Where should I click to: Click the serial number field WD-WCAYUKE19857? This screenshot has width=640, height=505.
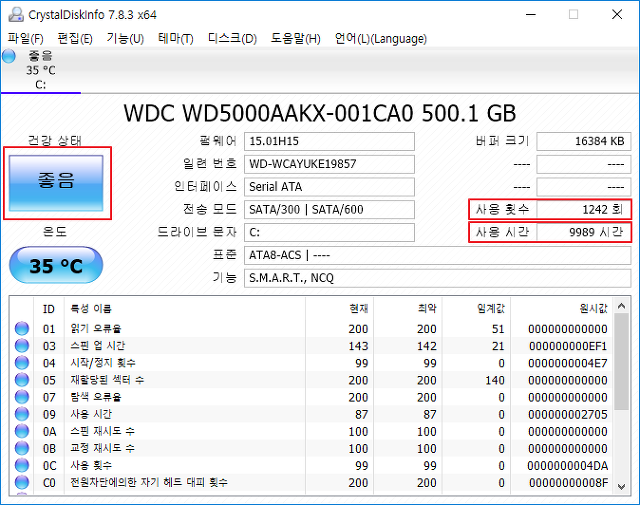coord(329,164)
